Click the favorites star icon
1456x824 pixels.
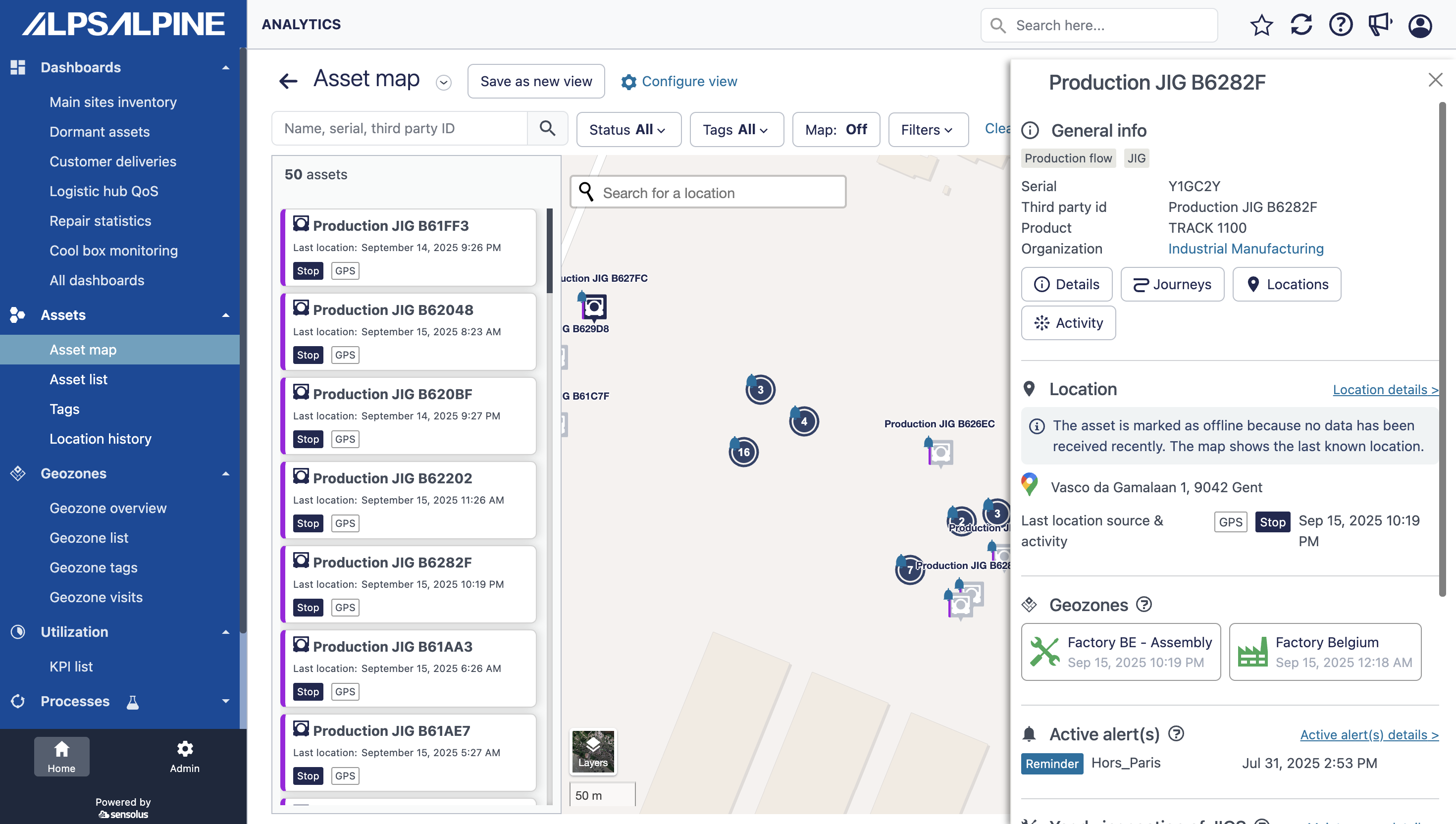click(1261, 25)
